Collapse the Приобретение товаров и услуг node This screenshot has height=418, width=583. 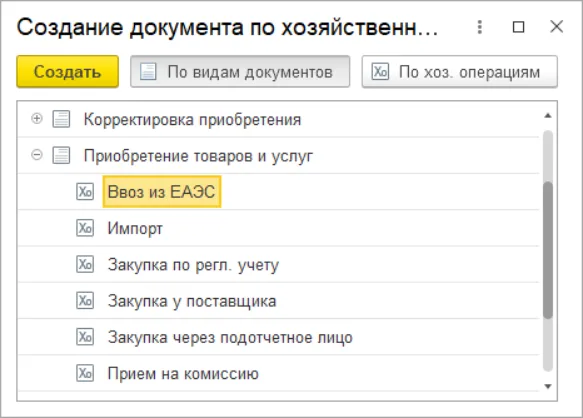coord(36,155)
